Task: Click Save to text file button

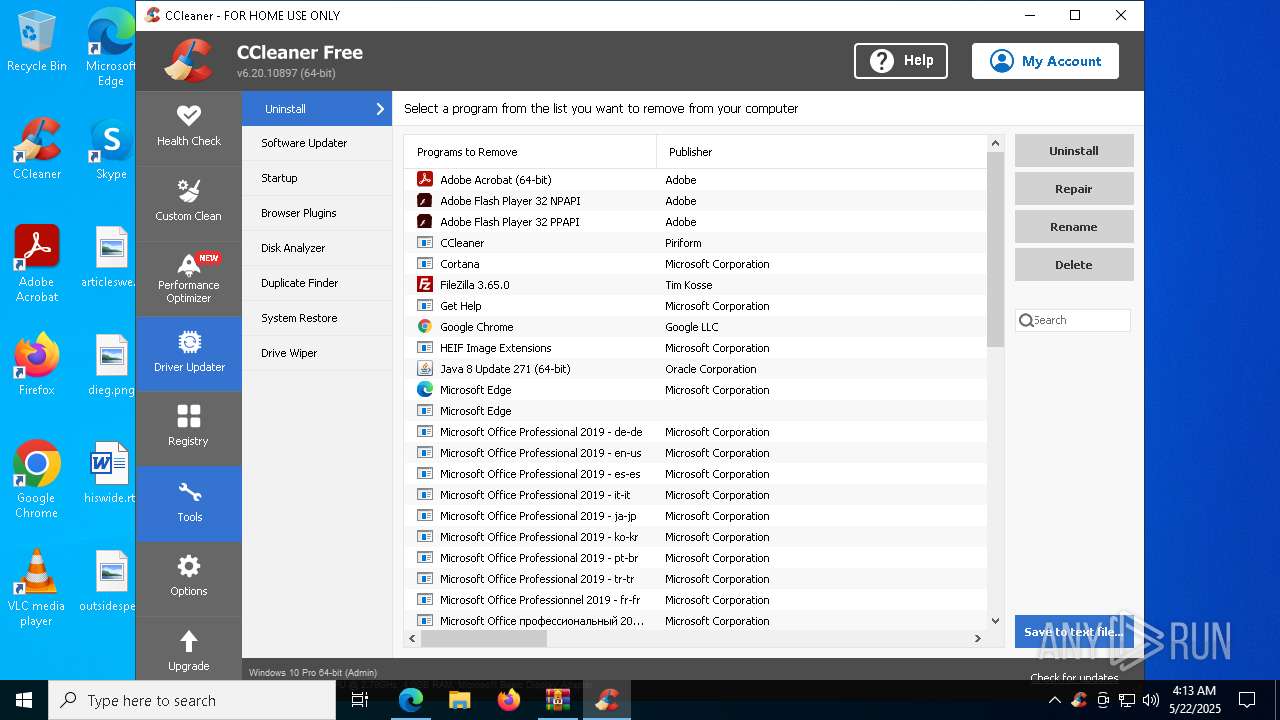Action: (x=1074, y=632)
